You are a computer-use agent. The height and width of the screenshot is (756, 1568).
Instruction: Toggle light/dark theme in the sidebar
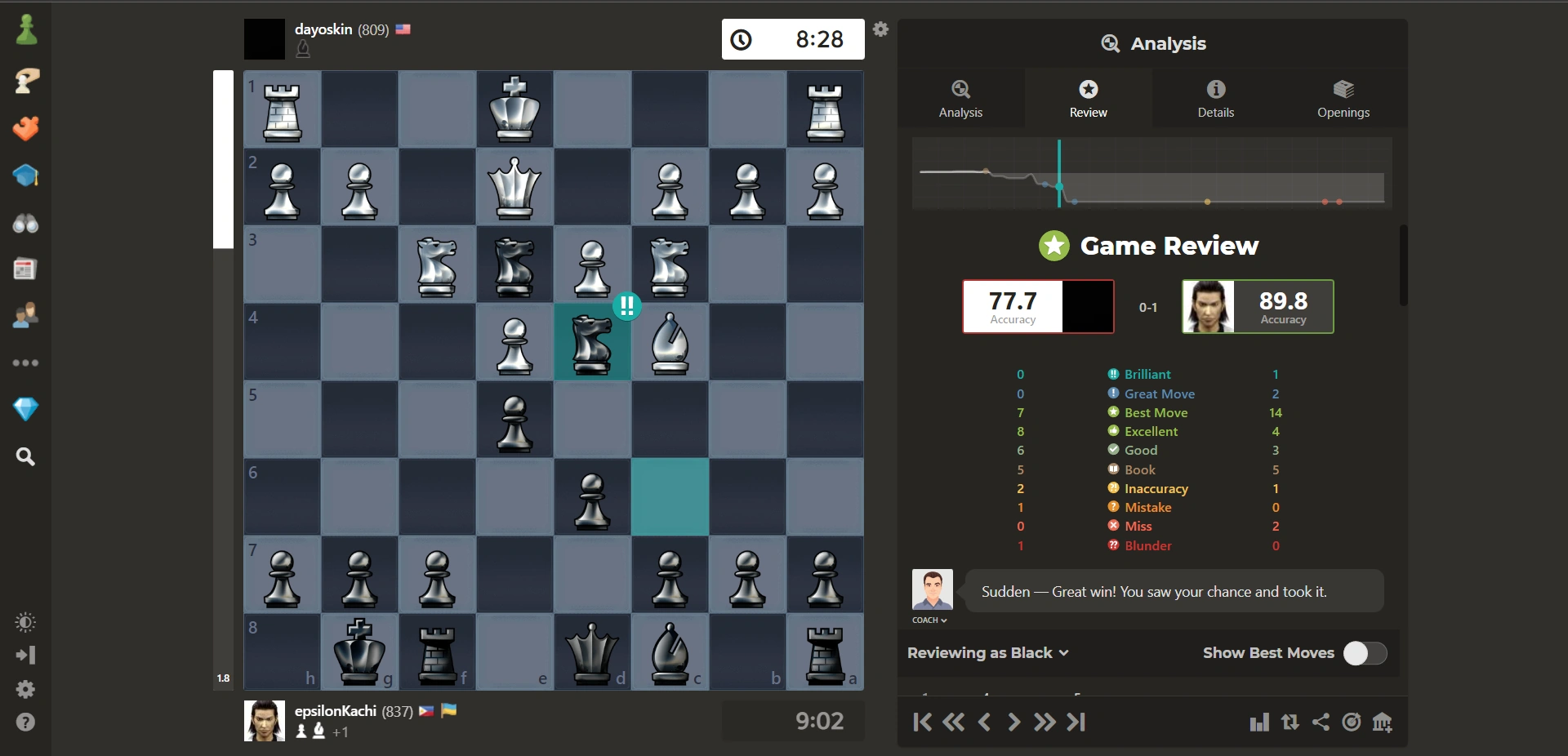[25, 623]
